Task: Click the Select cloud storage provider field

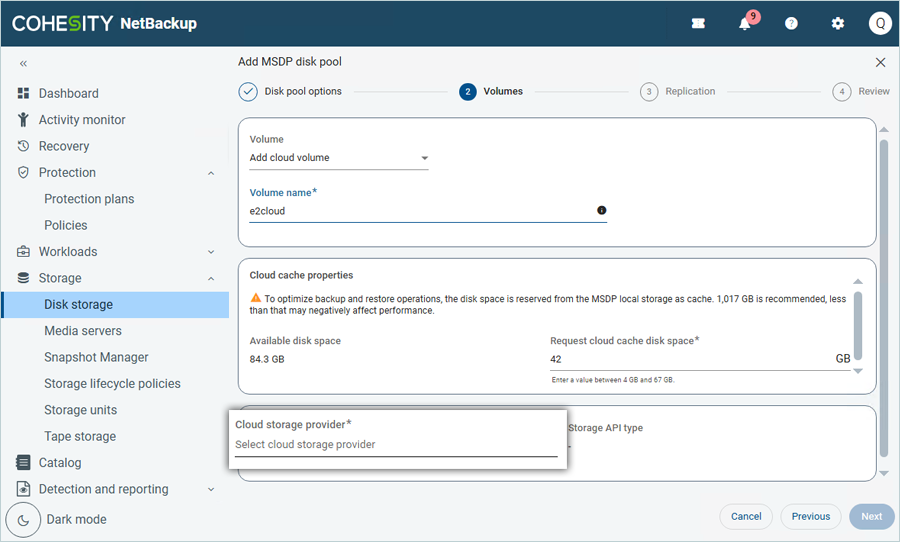Action: pyautogui.click(x=396, y=445)
